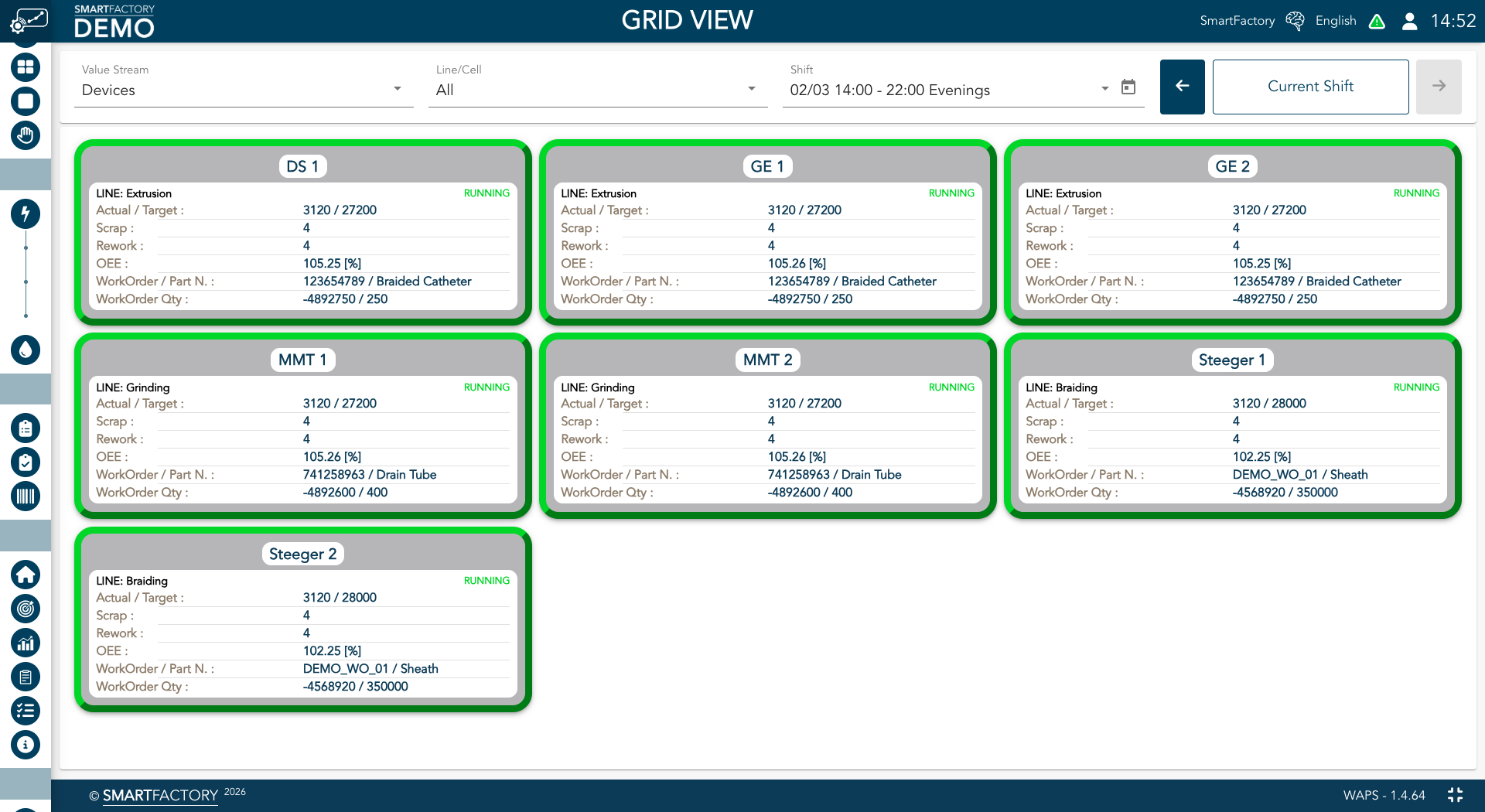Click the home icon in the sidebar

tap(26, 574)
